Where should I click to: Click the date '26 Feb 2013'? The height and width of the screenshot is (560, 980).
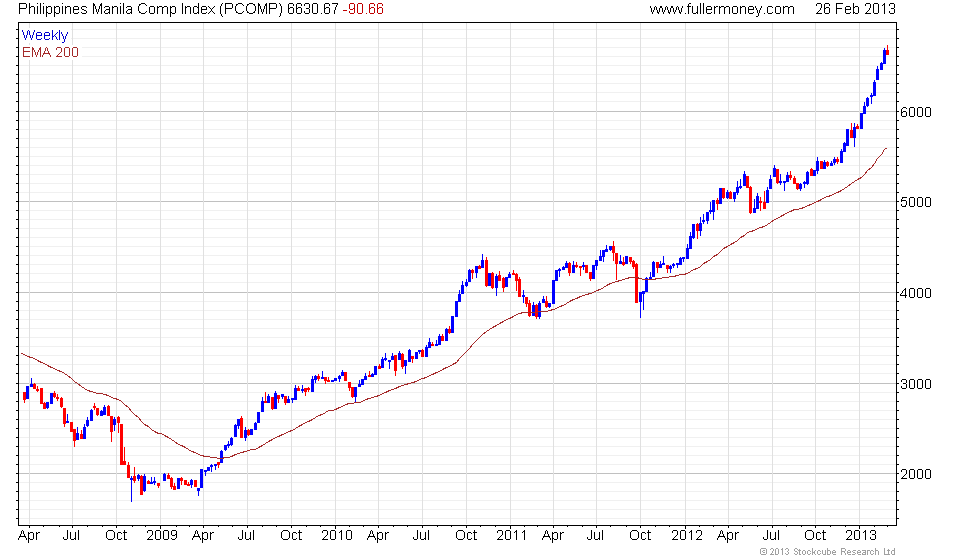855,9
